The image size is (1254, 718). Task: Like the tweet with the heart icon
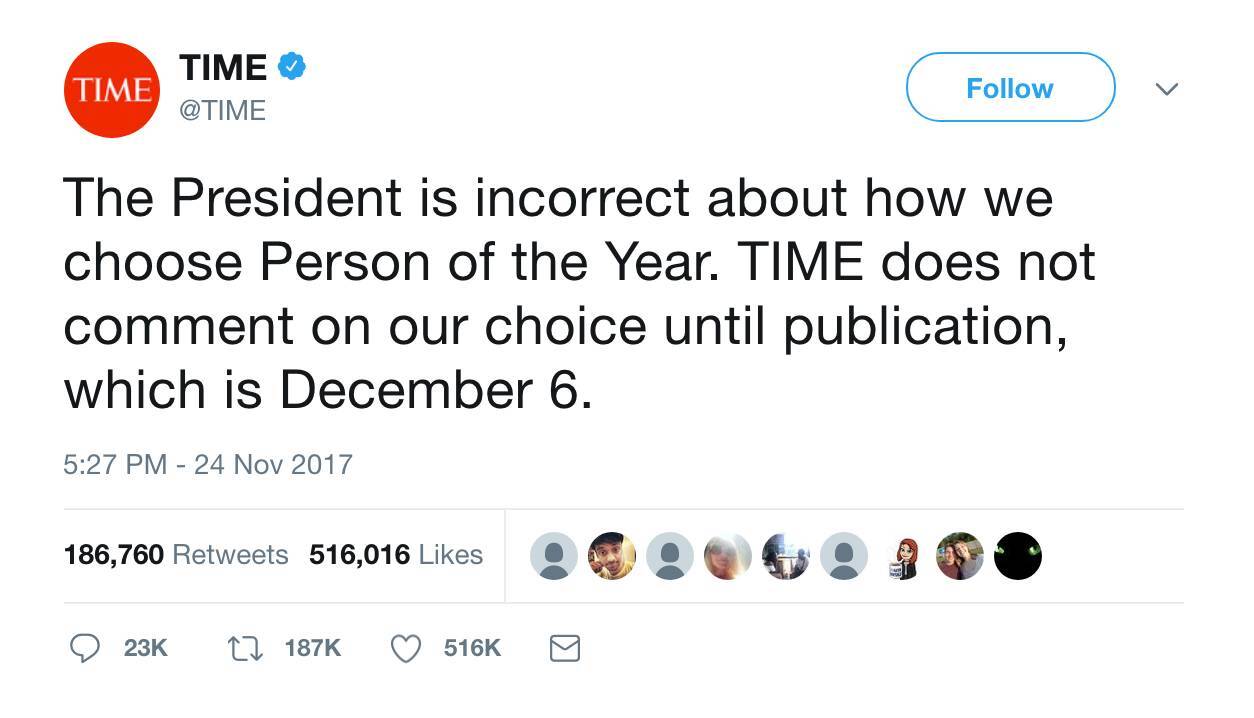(x=405, y=649)
